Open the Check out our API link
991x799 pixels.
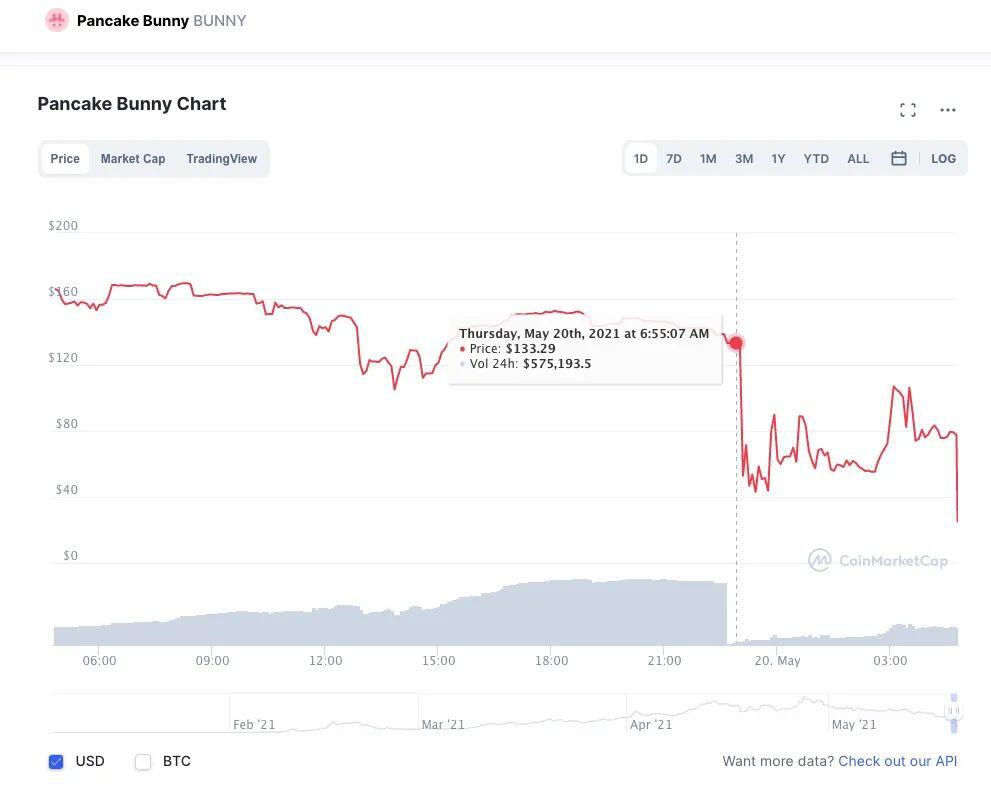897,761
